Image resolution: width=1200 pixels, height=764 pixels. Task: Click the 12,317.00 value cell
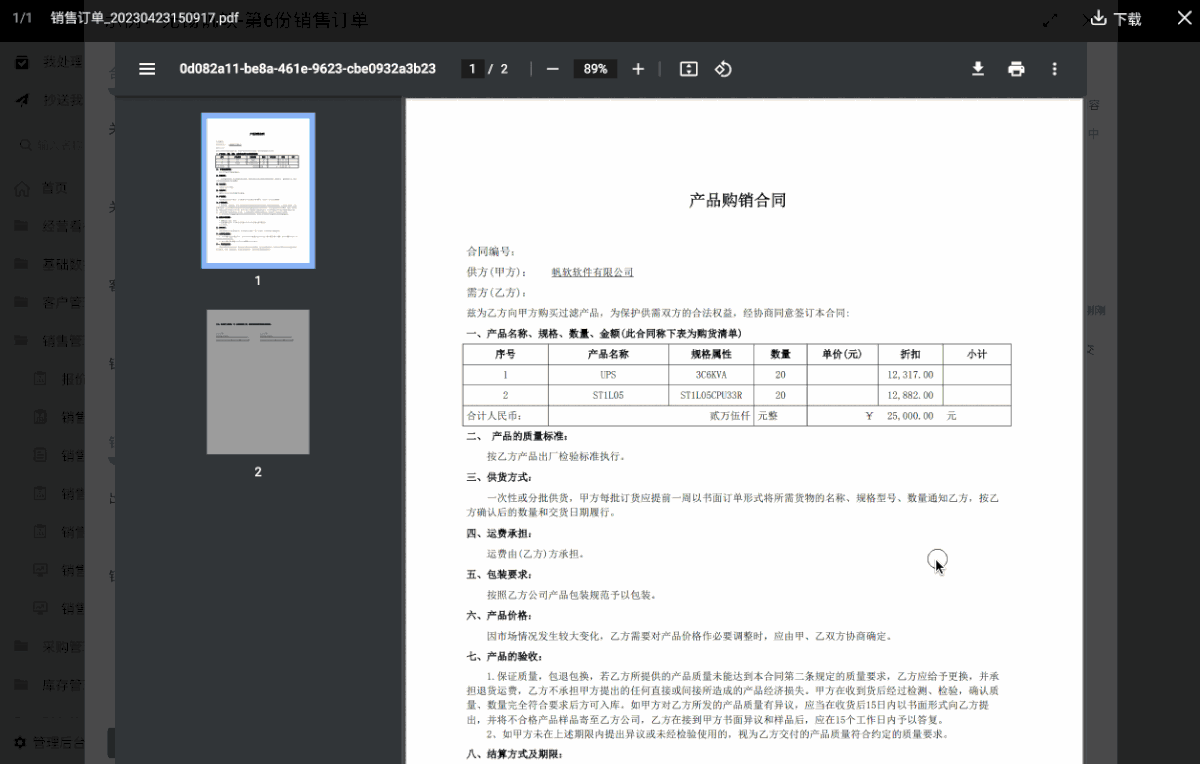click(x=910, y=375)
